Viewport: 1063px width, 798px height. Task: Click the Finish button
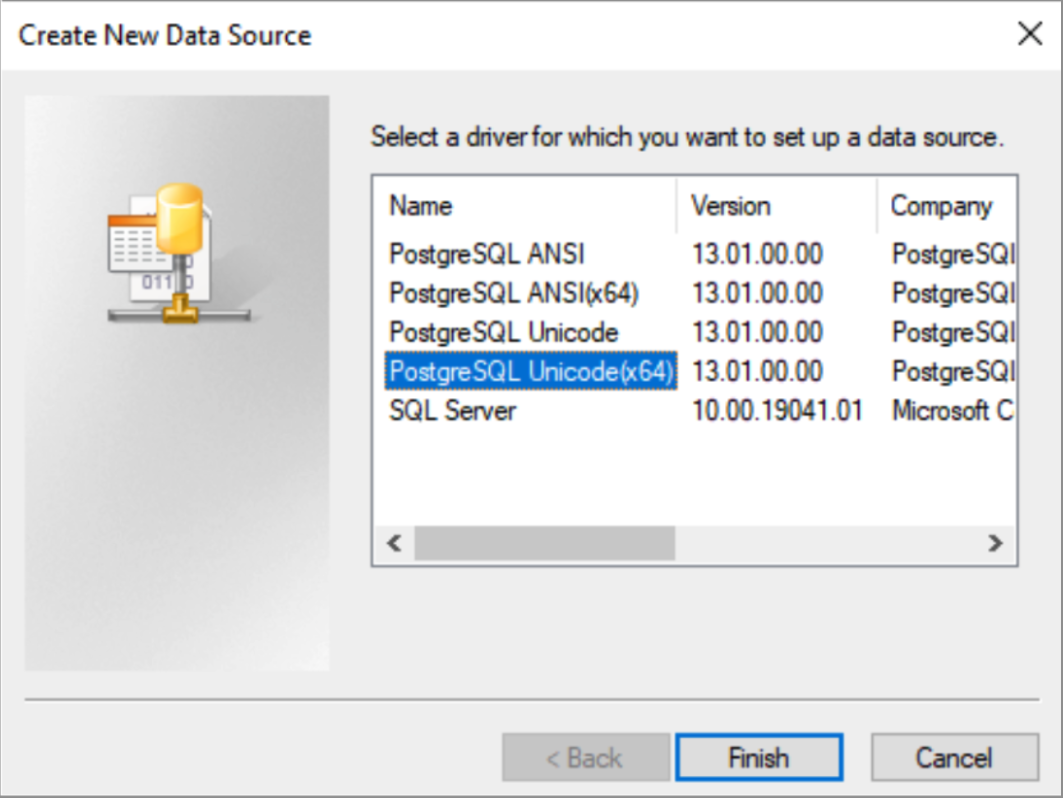758,759
